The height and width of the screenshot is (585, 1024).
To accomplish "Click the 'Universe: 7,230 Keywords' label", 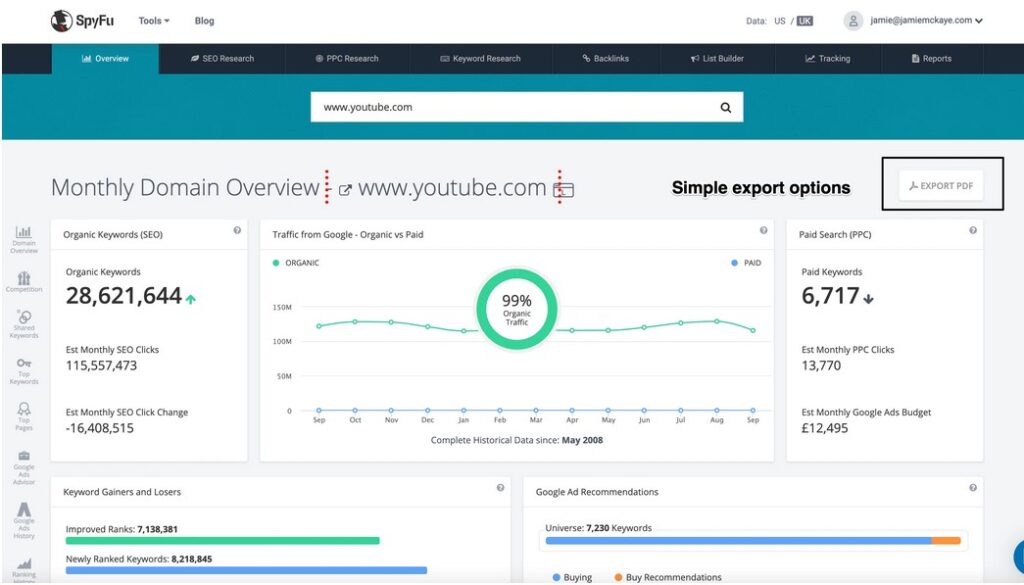I will [x=598, y=528].
